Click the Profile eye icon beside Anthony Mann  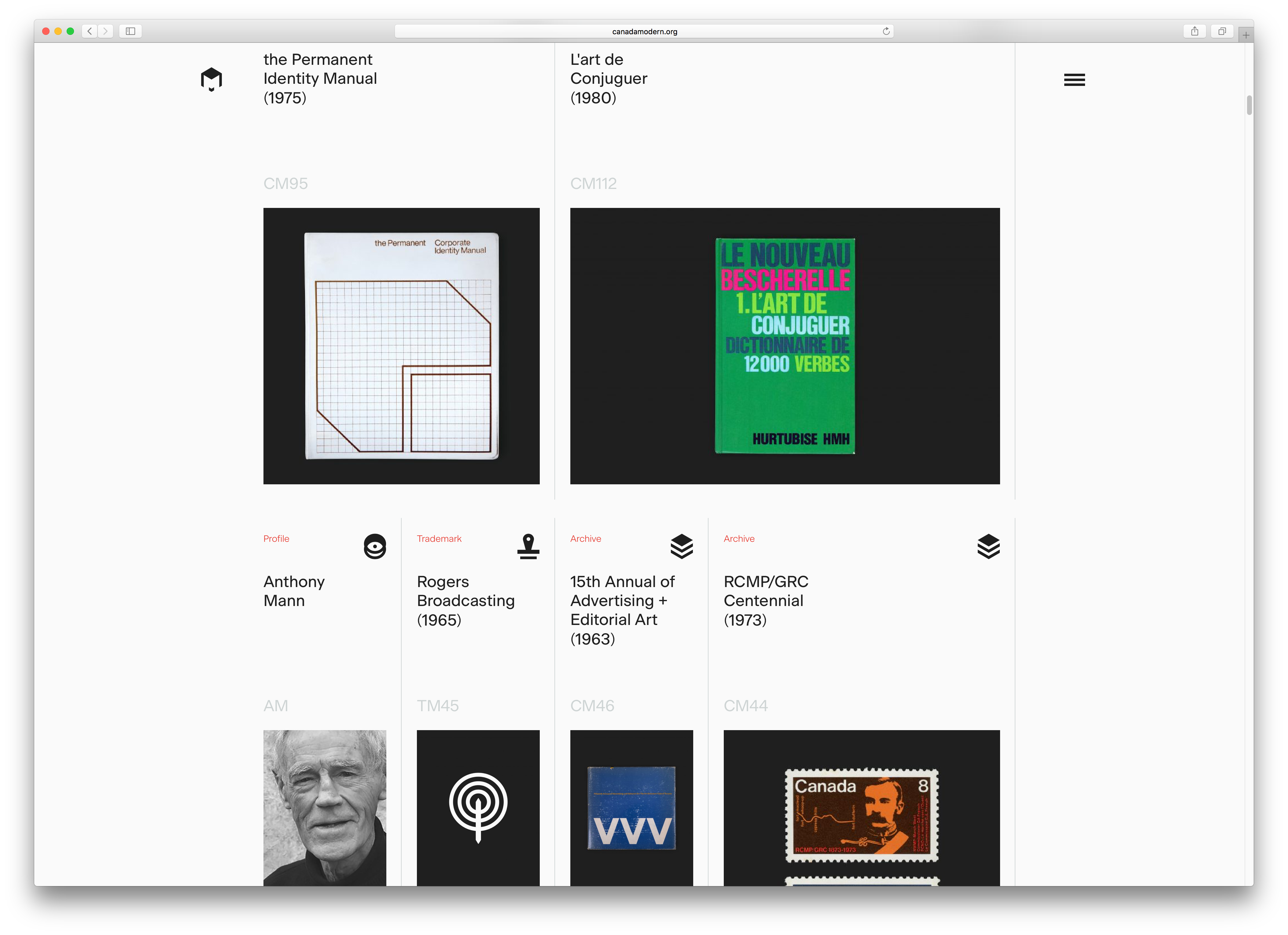[375, 546]
